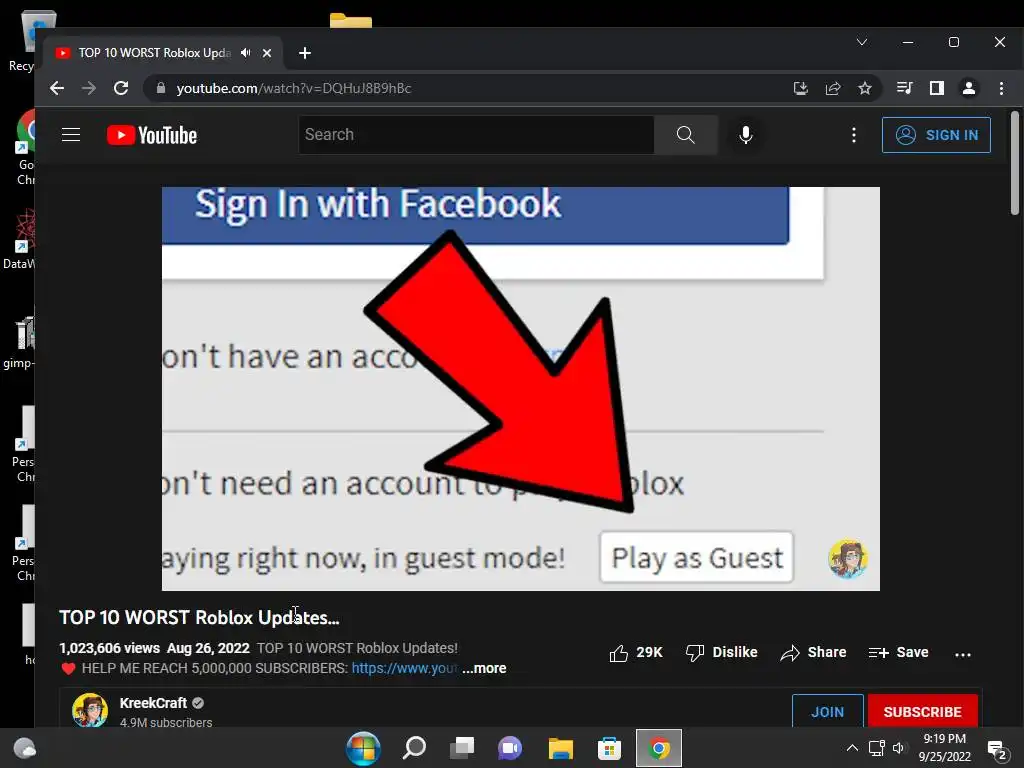Show hidden tray icons chevron
The height and width of the screenshot is (768, 1024).
(852, 748)
